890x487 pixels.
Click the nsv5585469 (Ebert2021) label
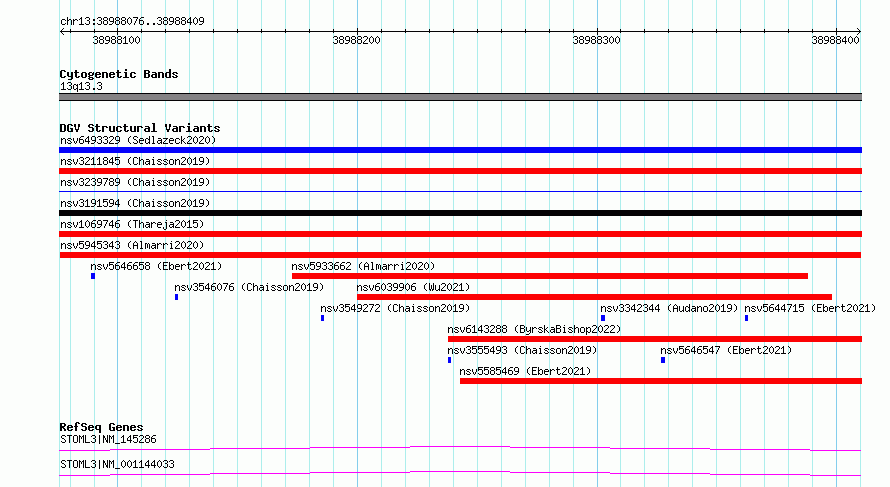(525, 371)
